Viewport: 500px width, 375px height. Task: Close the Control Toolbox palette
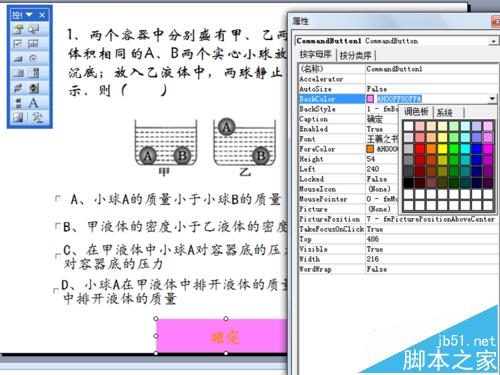pyautogui.click(x=42, y=15)
